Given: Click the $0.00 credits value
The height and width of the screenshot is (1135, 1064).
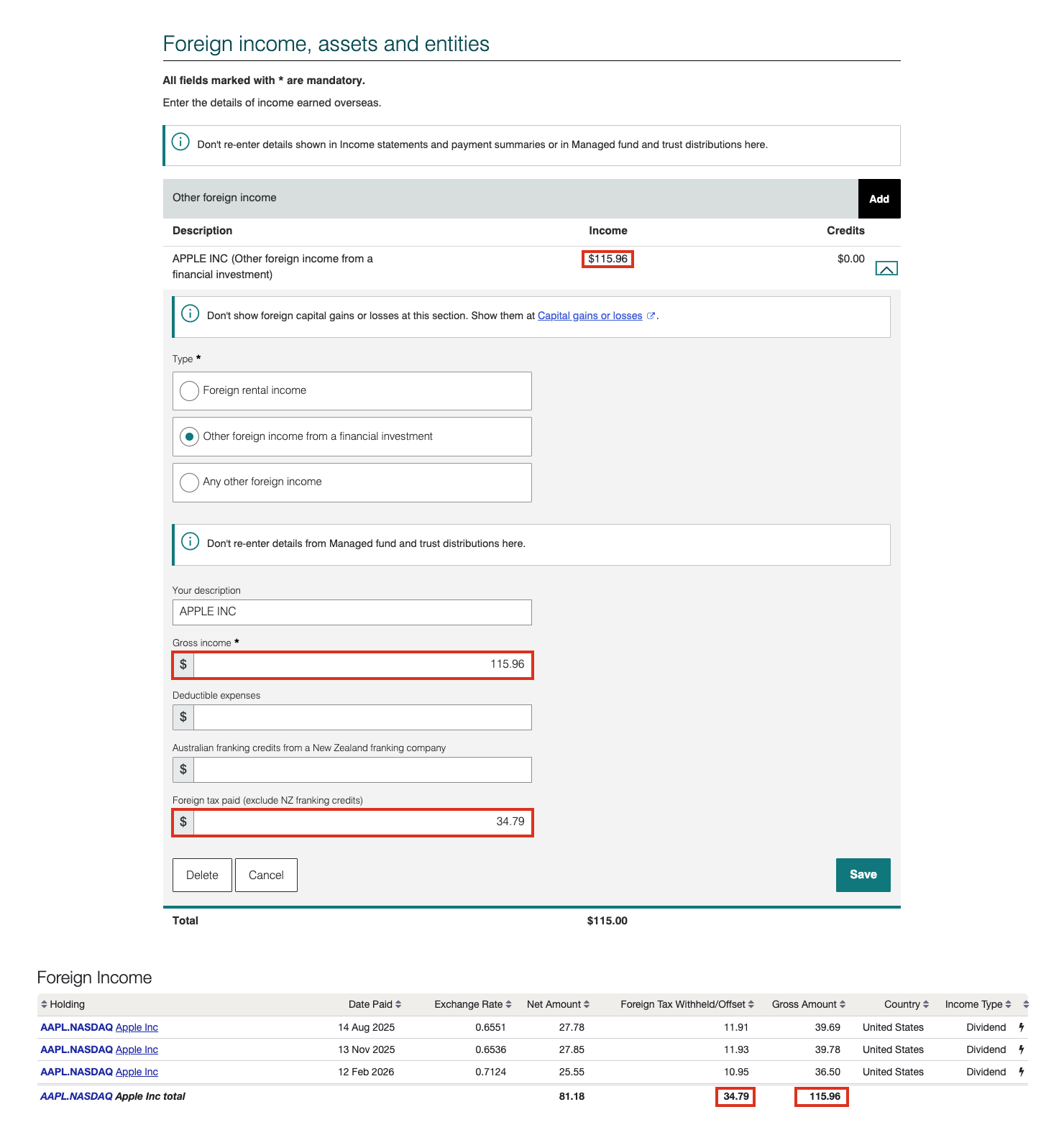Looking at the screenshot, I should 851,259.
